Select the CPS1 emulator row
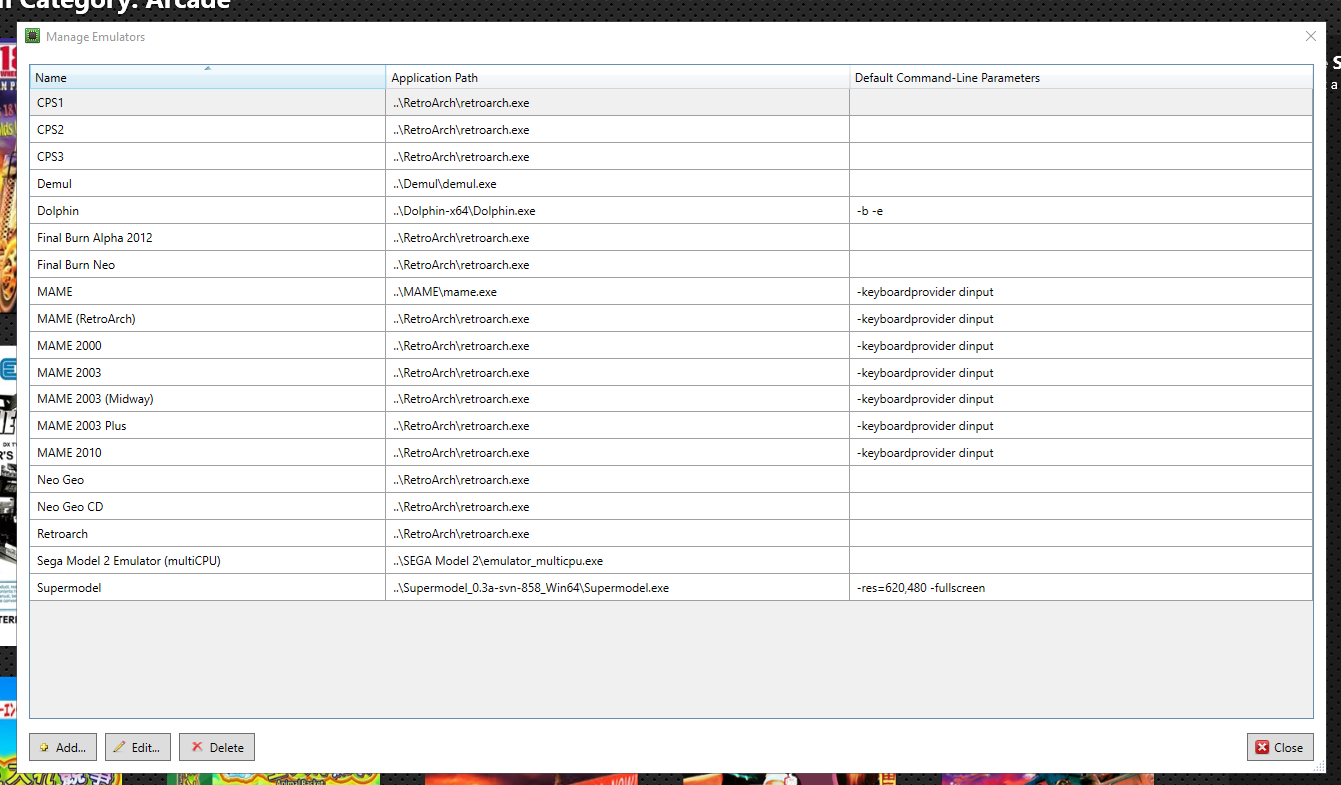Viewport: 1341px width, 785px height. click(671, 102)
